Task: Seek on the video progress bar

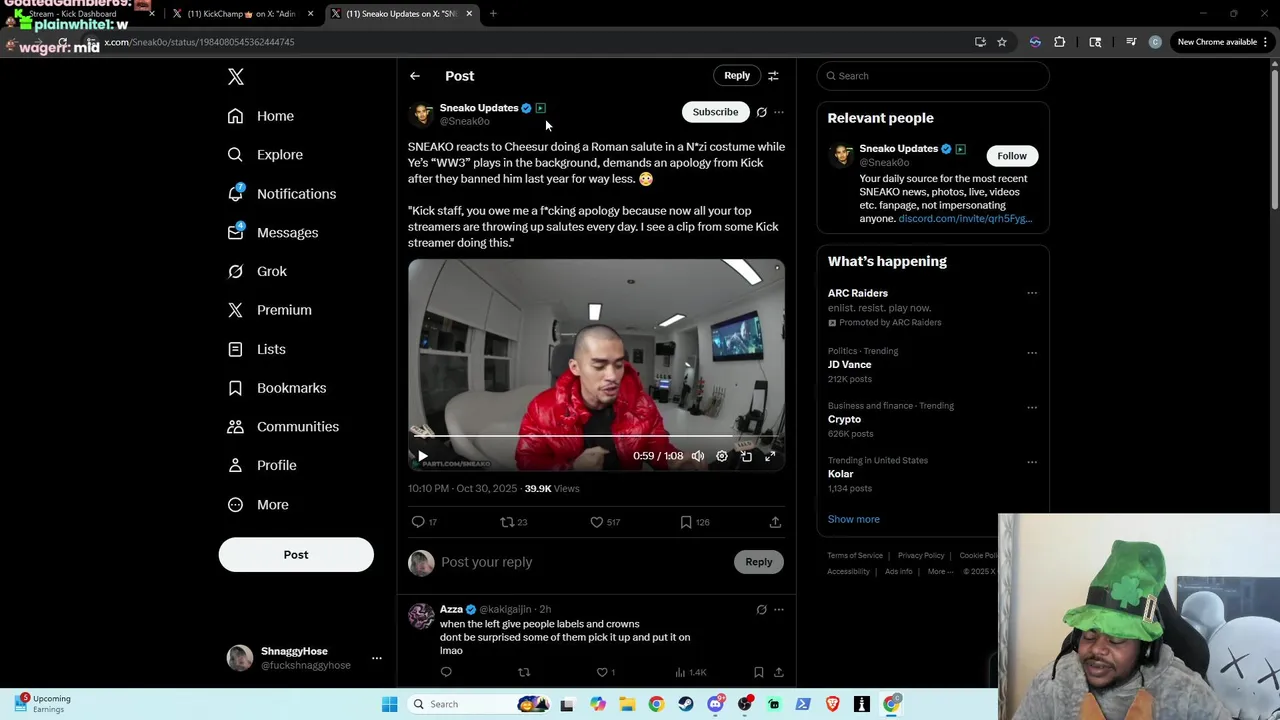Action: [x=596, y=437]
